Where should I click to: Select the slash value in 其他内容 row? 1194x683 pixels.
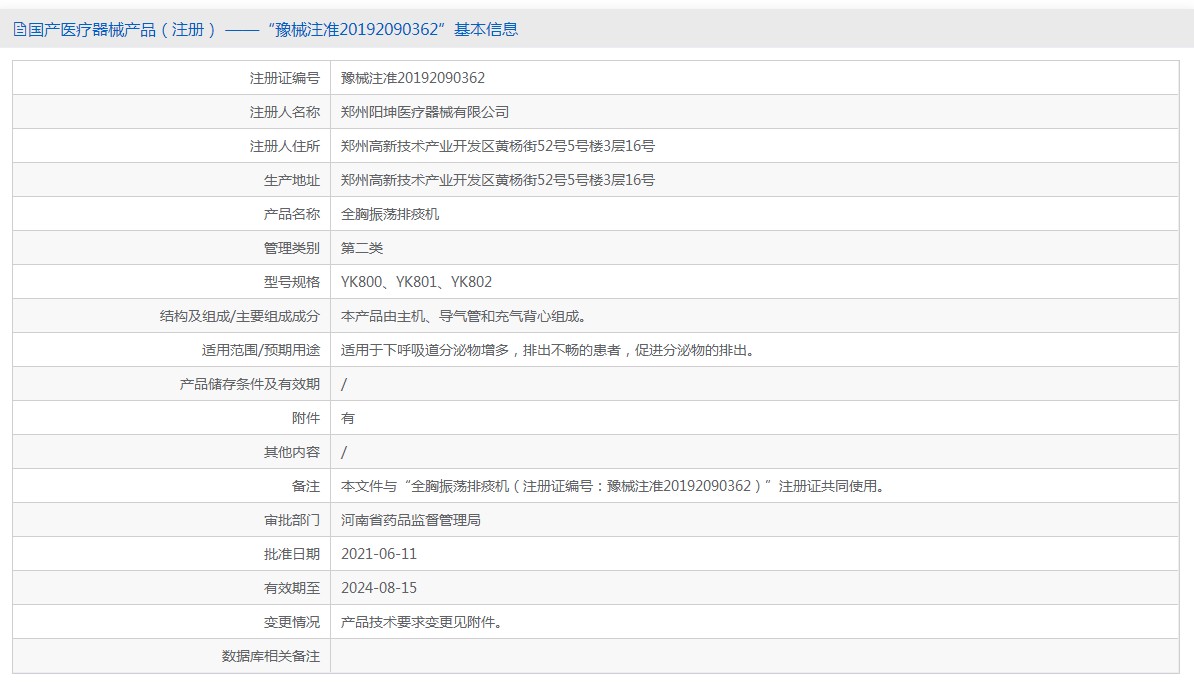(344, 452)
